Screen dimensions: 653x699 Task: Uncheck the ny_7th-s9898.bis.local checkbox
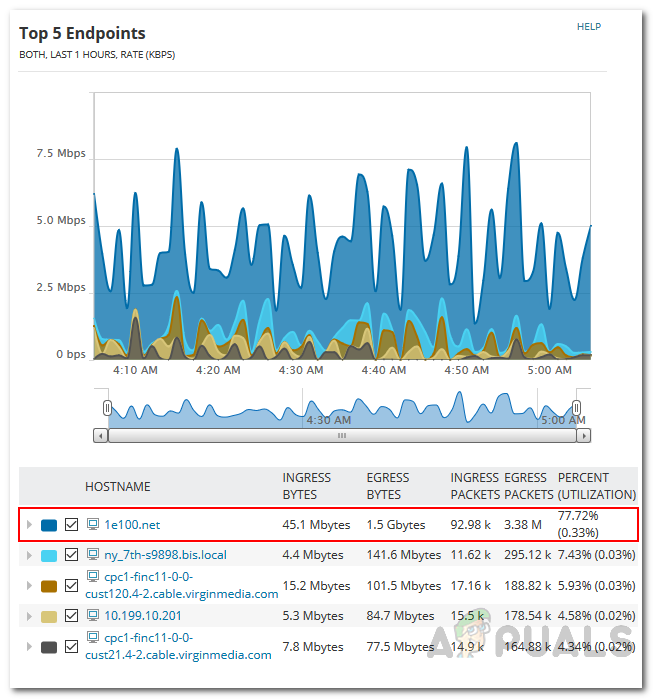tap(71, 555)
